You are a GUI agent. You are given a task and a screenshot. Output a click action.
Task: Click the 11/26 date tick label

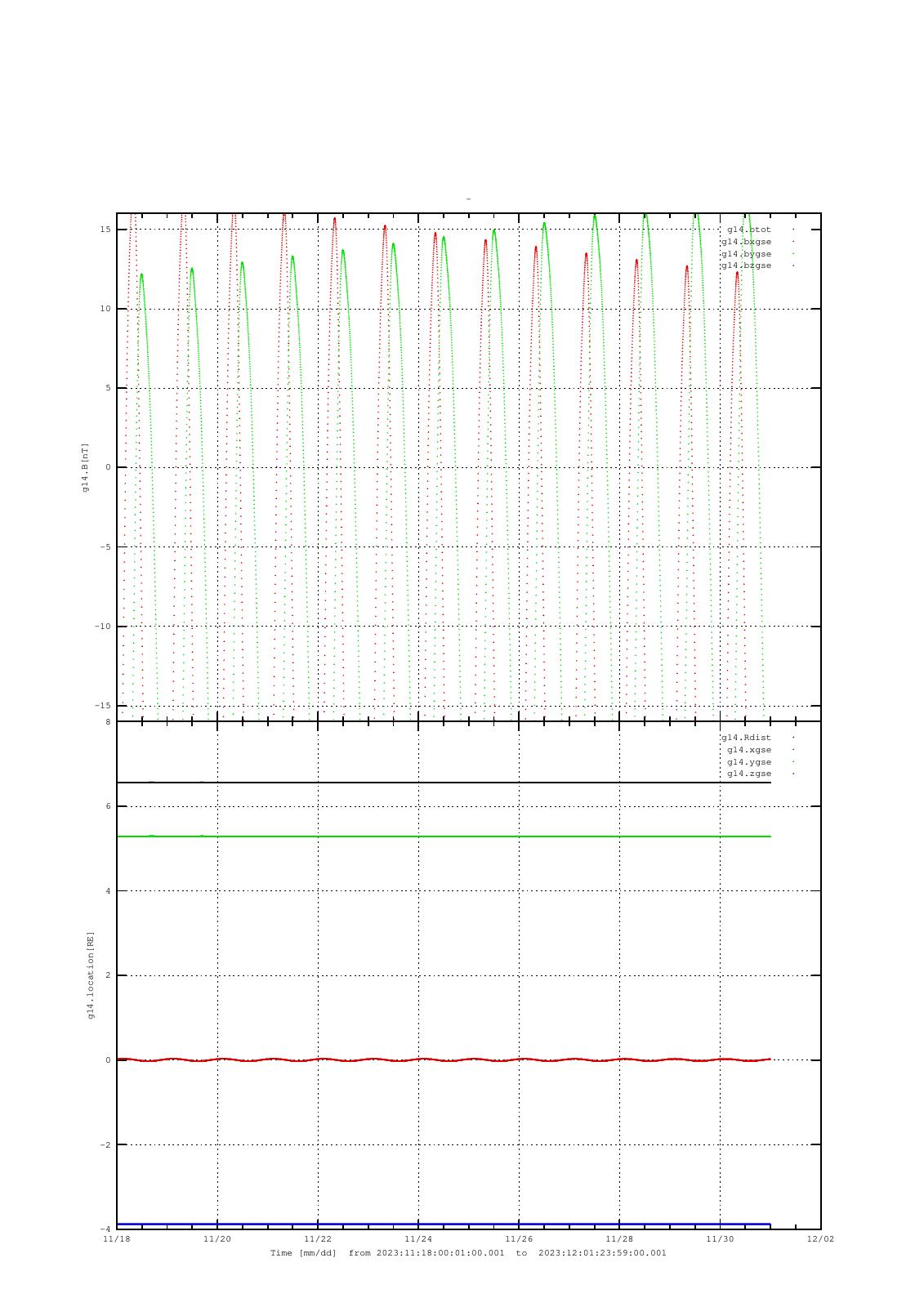(519, 1239)
